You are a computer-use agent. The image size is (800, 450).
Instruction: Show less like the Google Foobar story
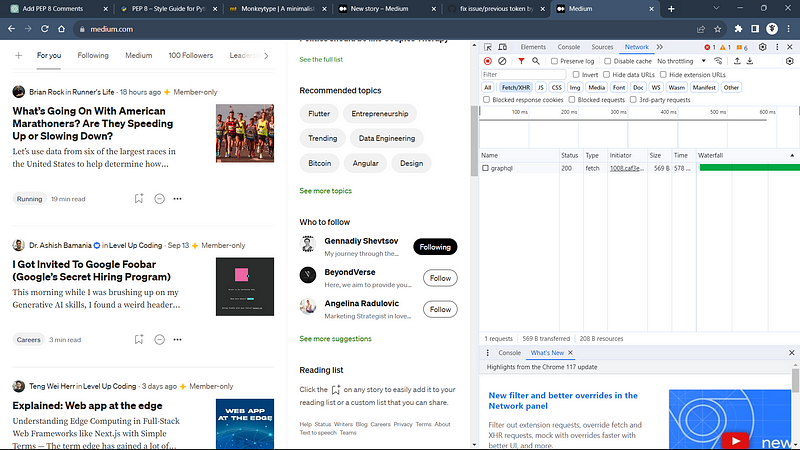tap(159, 339)
